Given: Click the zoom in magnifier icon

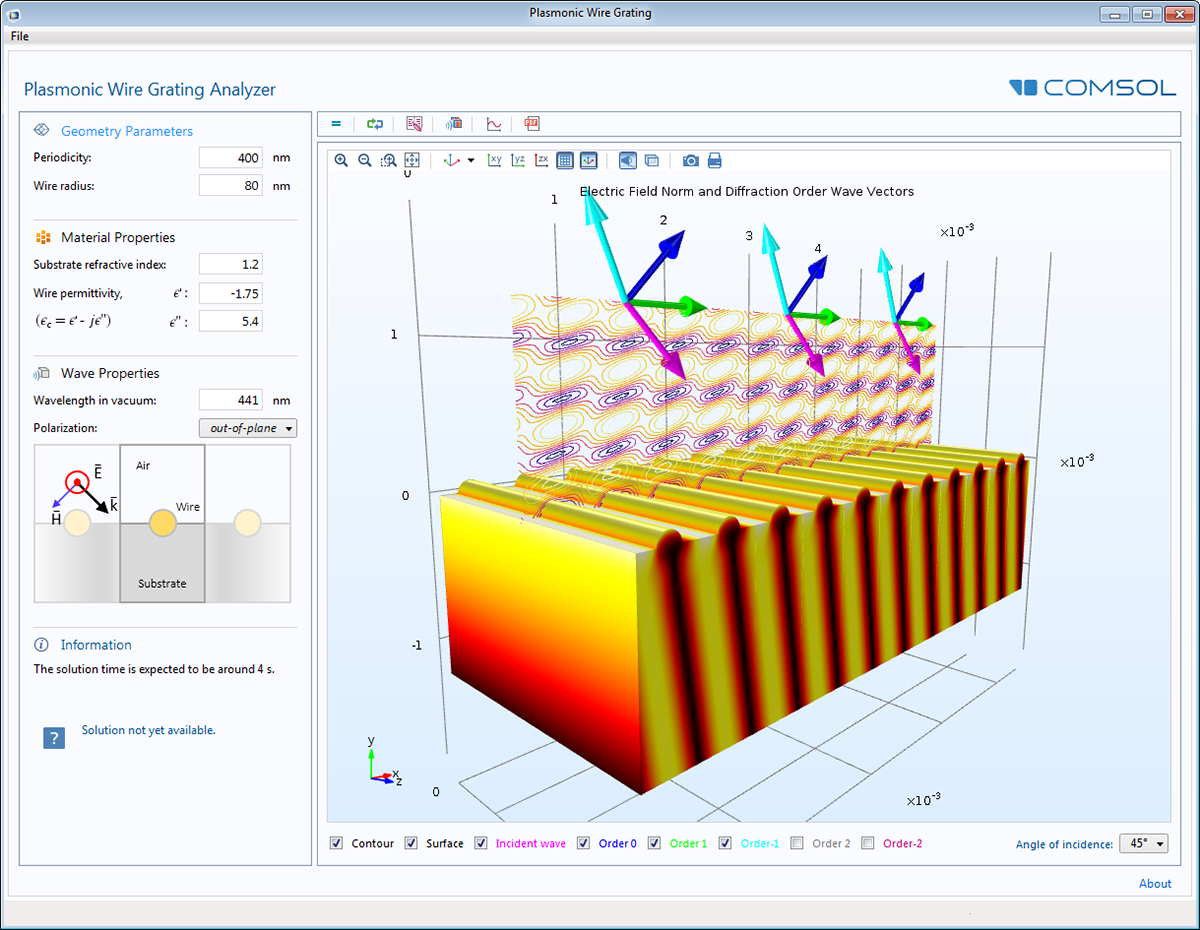Looking at the screenshot, I should [x=341, y=160].
